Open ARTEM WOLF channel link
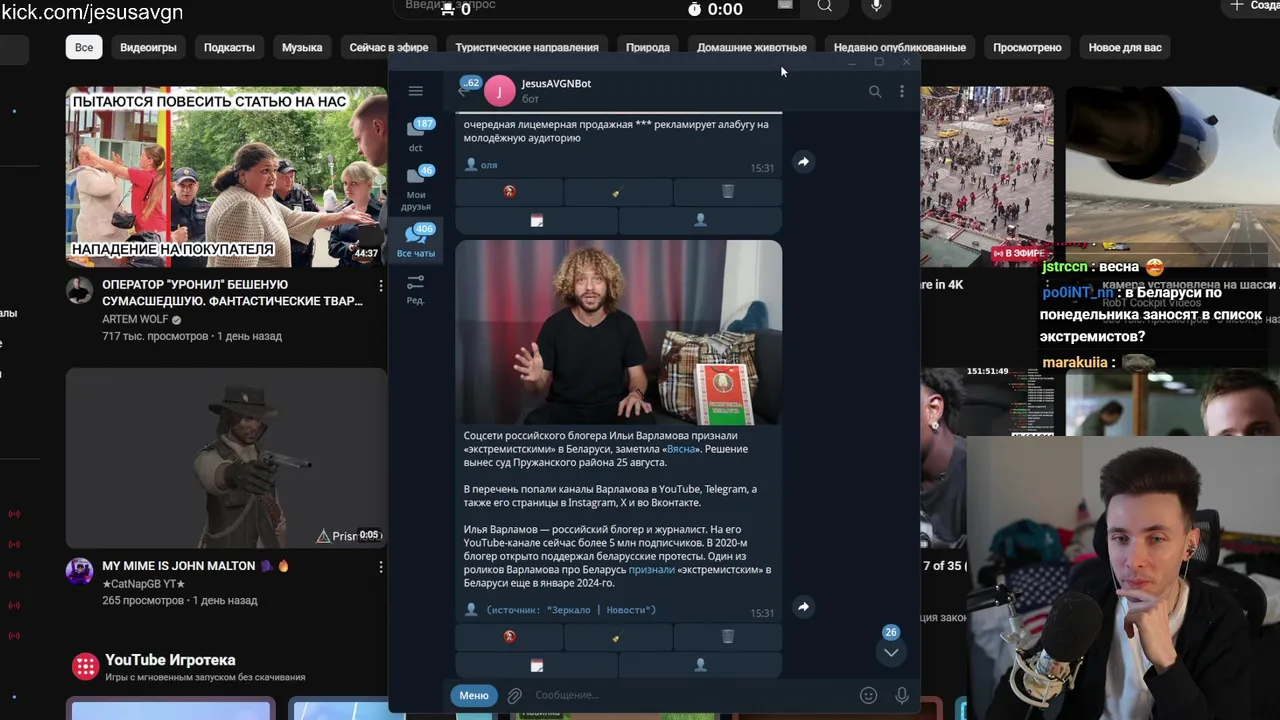Viewport: 1280px width, 720px height. click(135, 320)
